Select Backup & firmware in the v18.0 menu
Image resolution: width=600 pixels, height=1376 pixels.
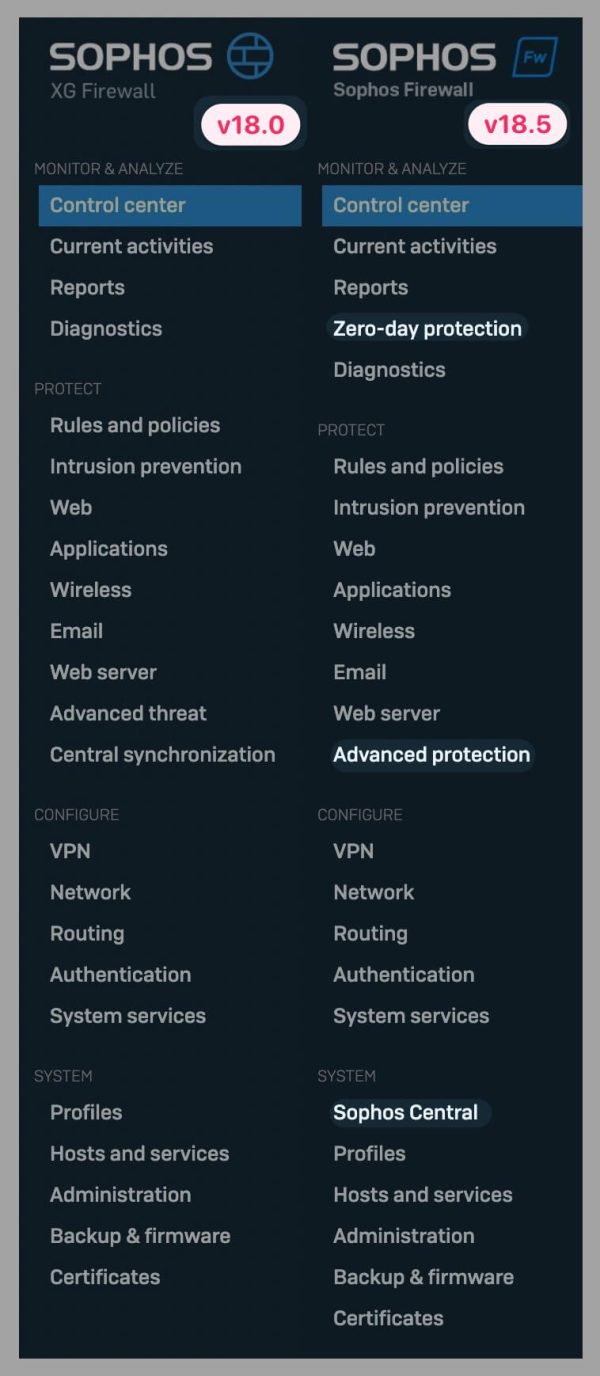pos(139,1236)
